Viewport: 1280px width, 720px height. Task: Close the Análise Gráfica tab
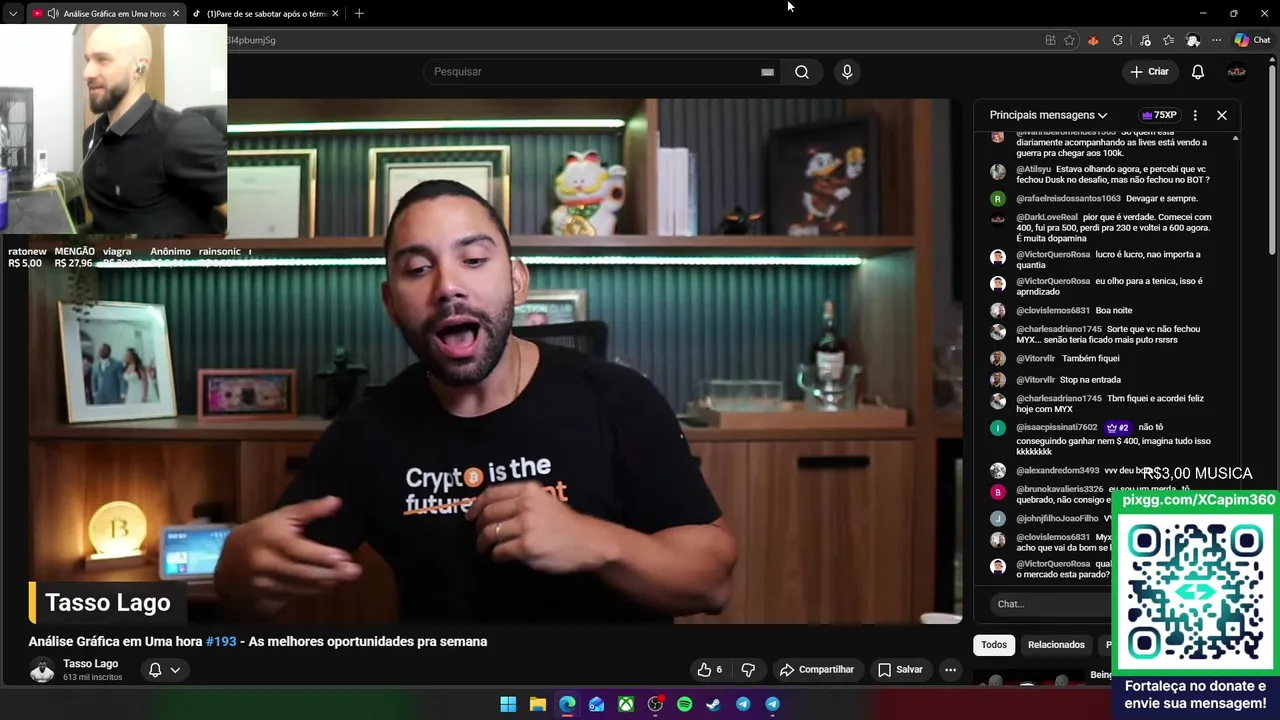pyautogui.click(x=175, y=14)
